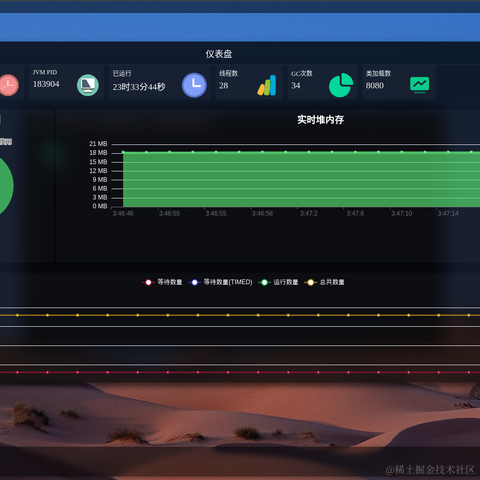
Task: Click the 3:47:8 time axis label
Action: [355, 214]
